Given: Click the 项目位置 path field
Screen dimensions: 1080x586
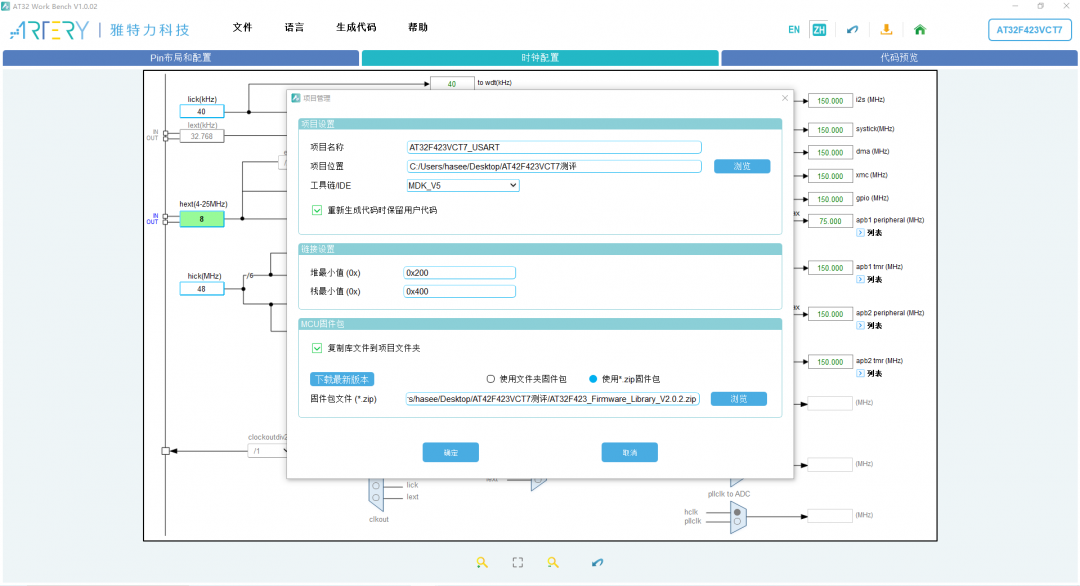Looking at the screenshot, I should tap(554, 167).
